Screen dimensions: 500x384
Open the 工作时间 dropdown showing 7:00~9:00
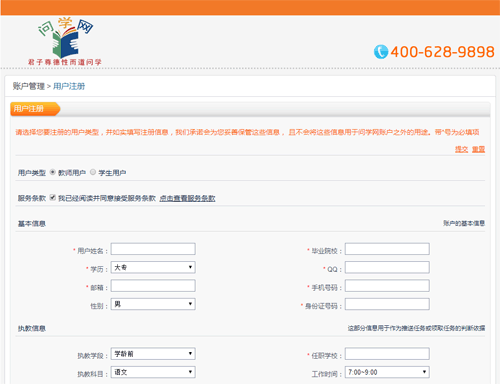click(x=387, y=372)
